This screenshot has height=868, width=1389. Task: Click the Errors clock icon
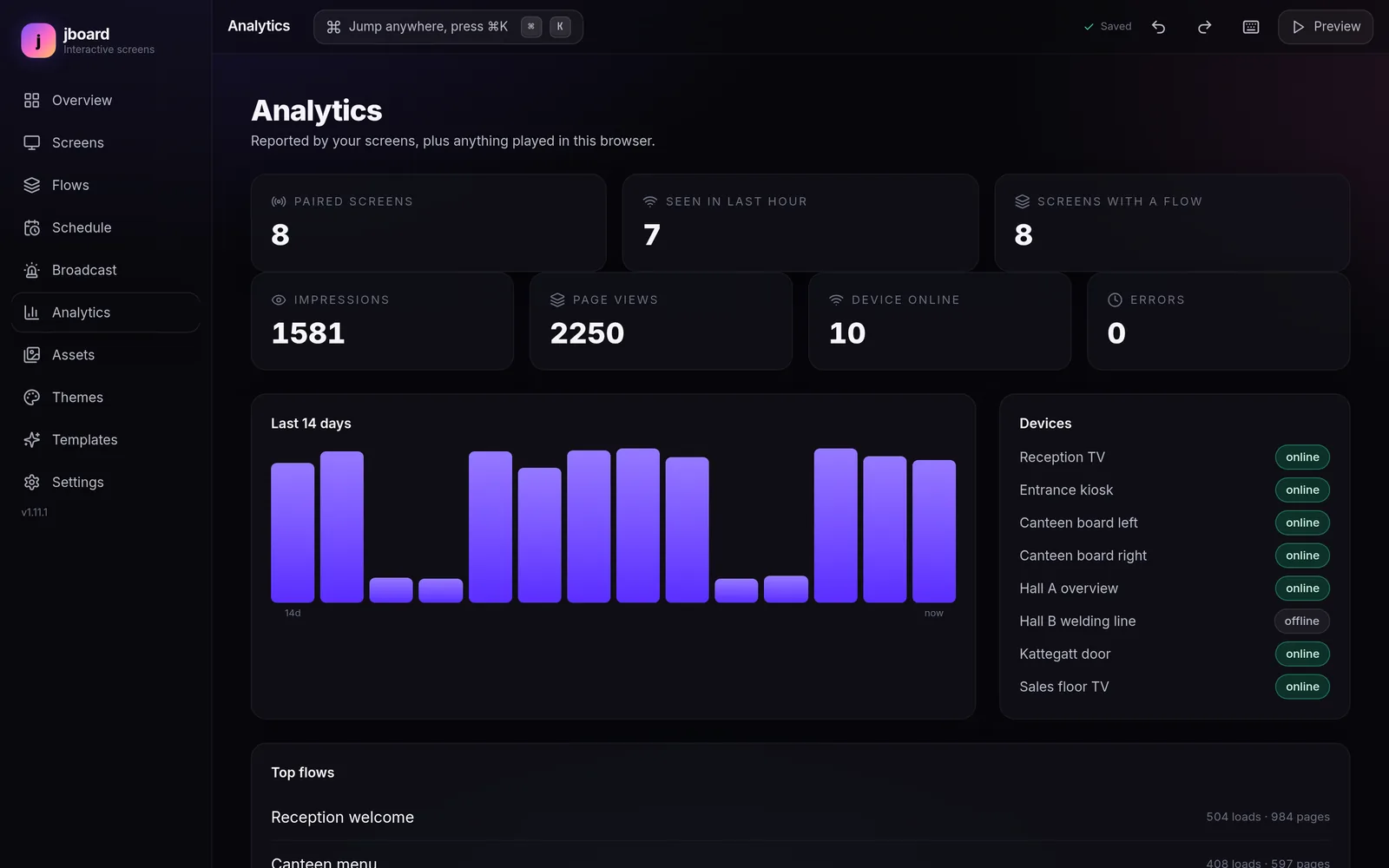1115,300
